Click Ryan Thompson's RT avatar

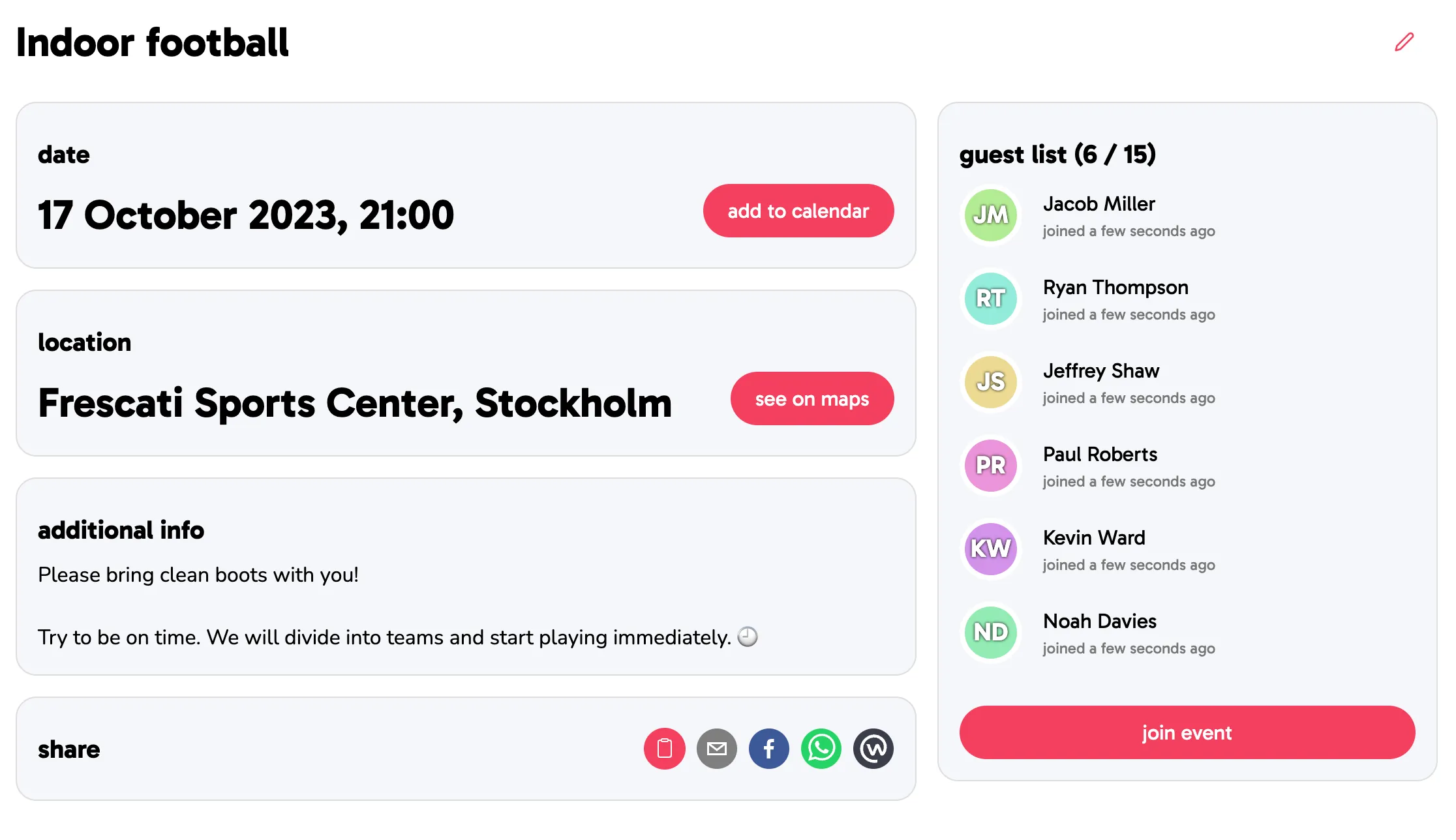[990, 299]
